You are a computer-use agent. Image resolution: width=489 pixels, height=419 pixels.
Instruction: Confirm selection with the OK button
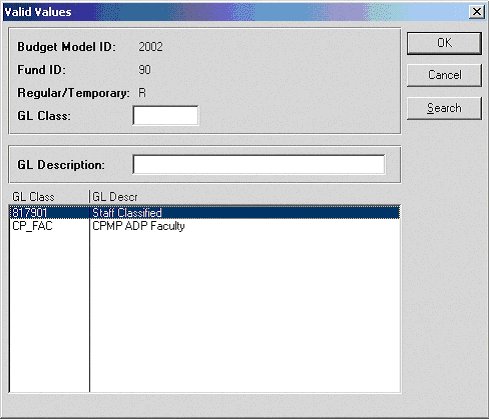[x=444, y=43]
